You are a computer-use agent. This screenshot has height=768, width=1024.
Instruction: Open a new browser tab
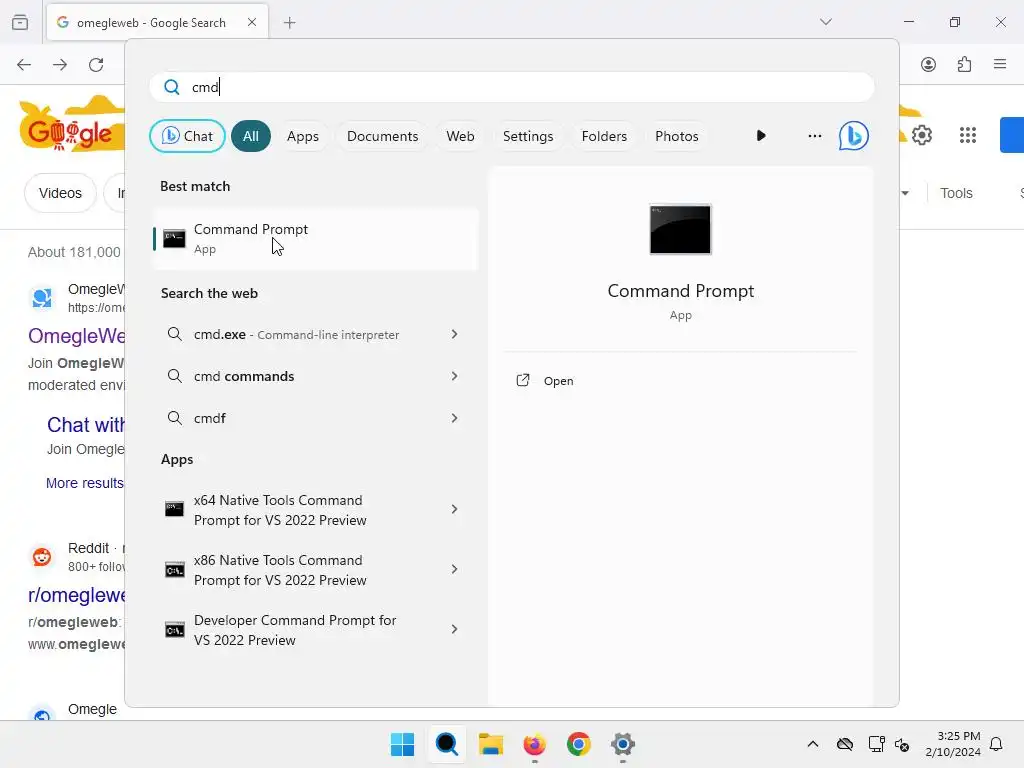[x=290, y=23]
